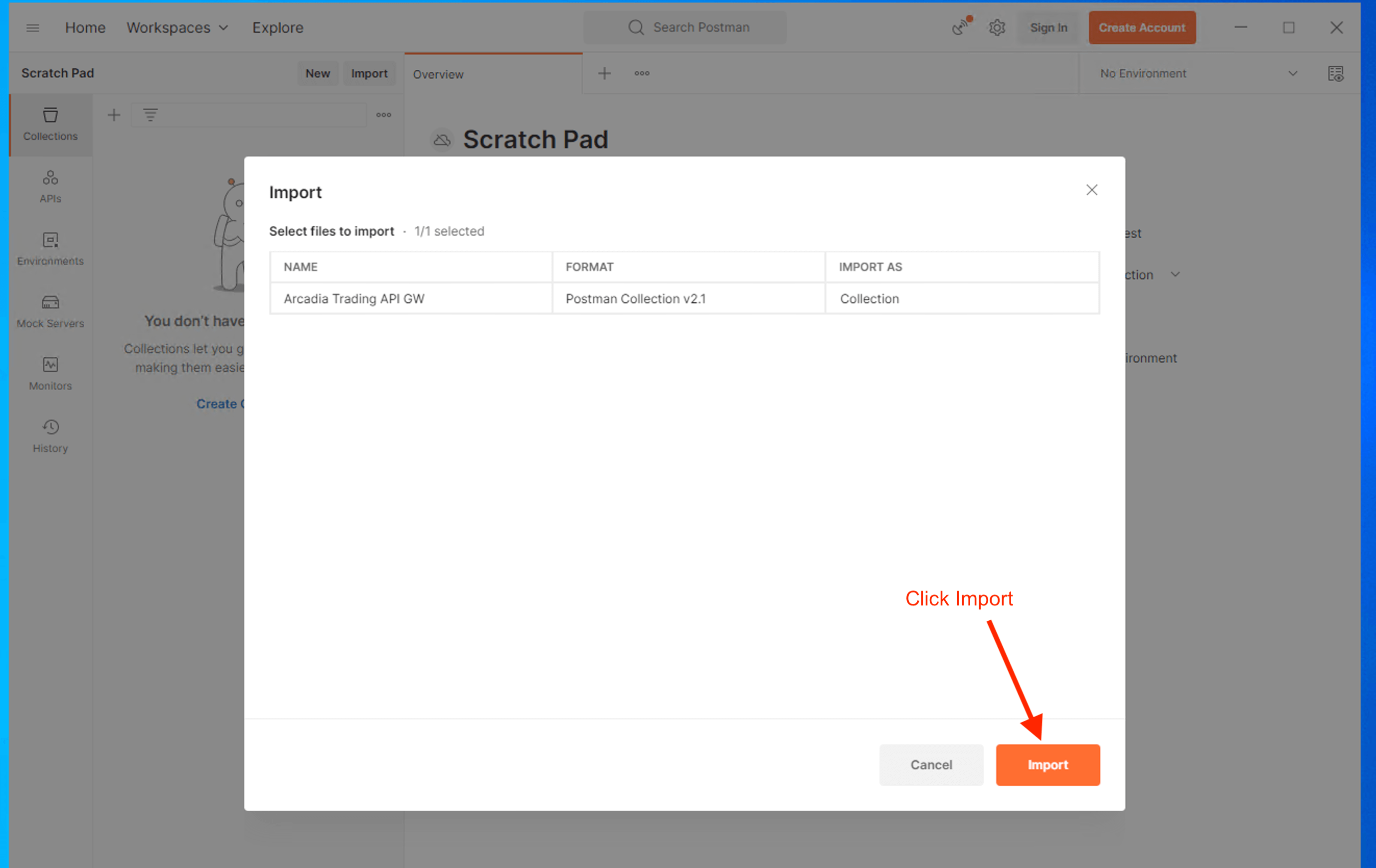Open the Collections sidebar panel
This screenshot has width=1376, height=868.
(x=50, y=124)
